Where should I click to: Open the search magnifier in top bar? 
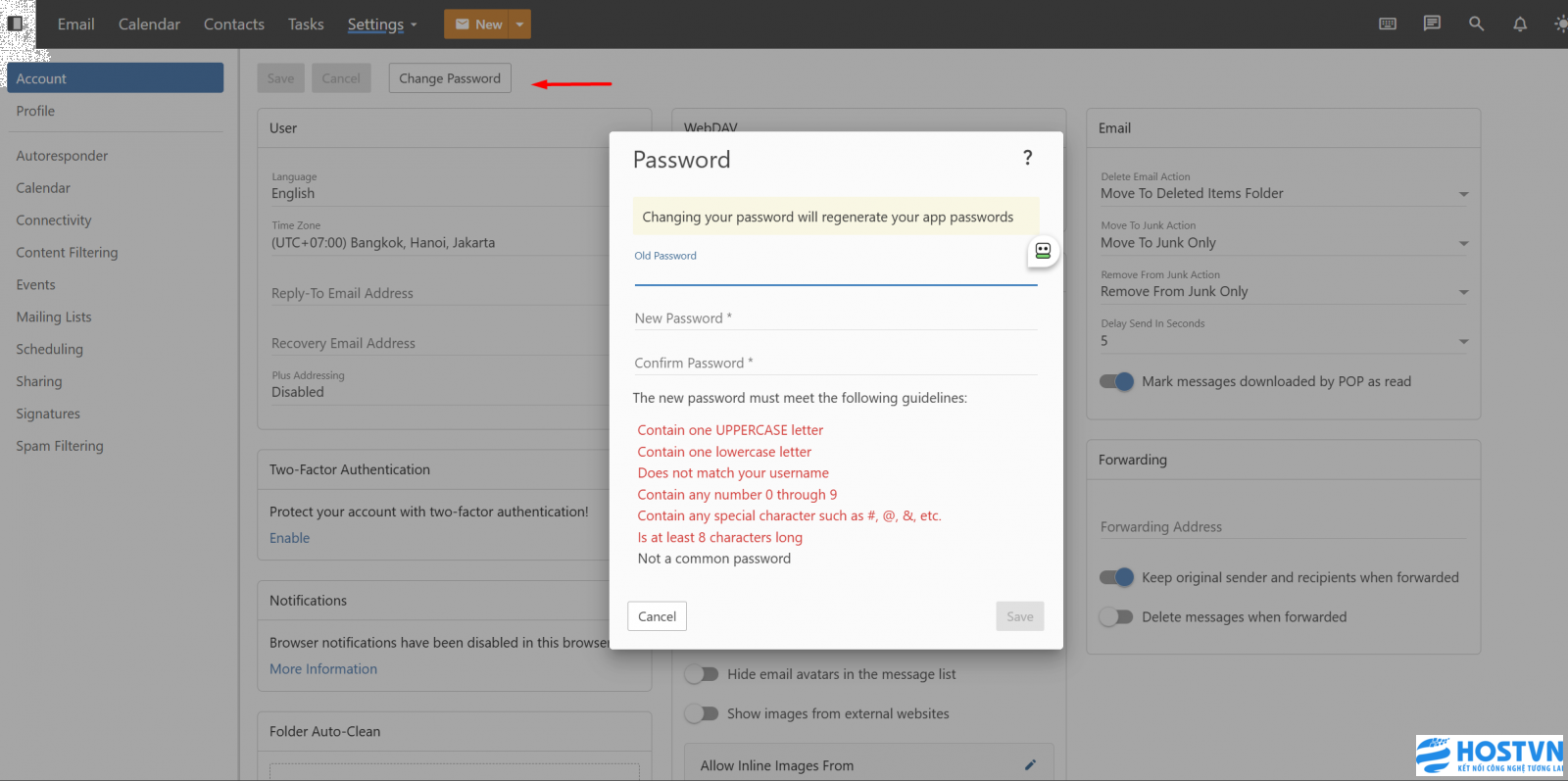[1476, 24]
